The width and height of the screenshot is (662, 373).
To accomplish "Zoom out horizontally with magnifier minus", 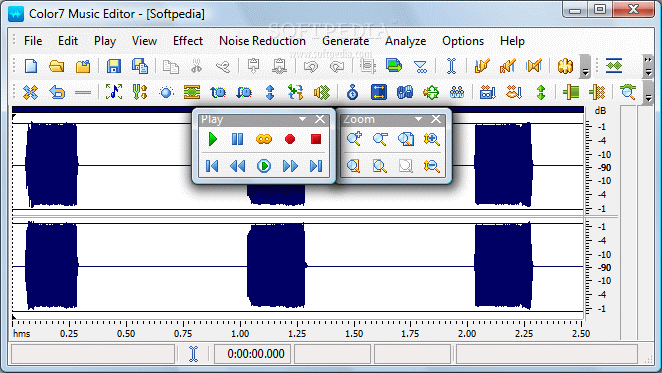I will pyautogui.click(x=380, y=139).
